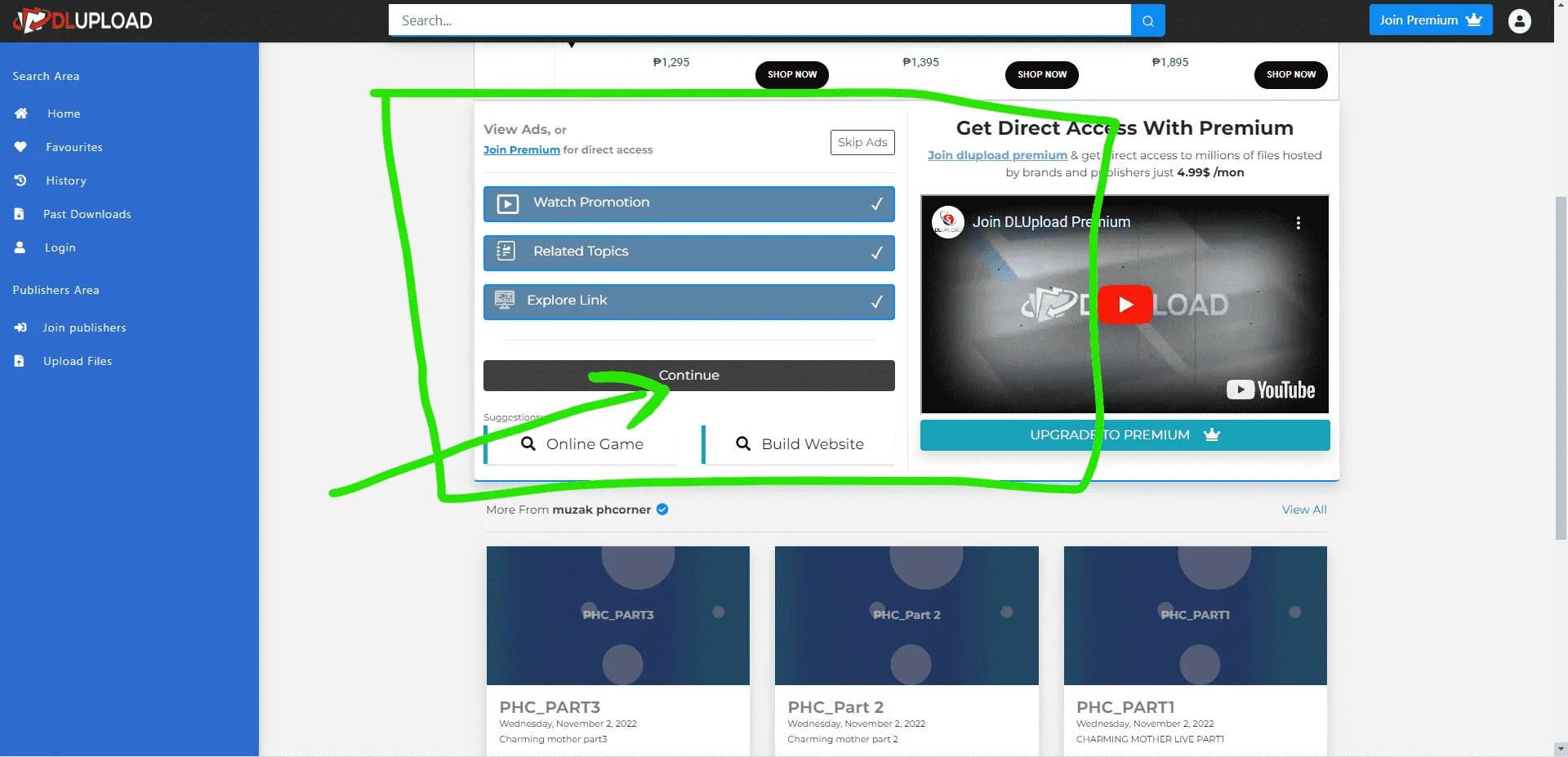The height and width of the screenshot is (757, 1568).
Task: Open the PHC_PART3 thumbnail
Action: click(x=618, y=616)
